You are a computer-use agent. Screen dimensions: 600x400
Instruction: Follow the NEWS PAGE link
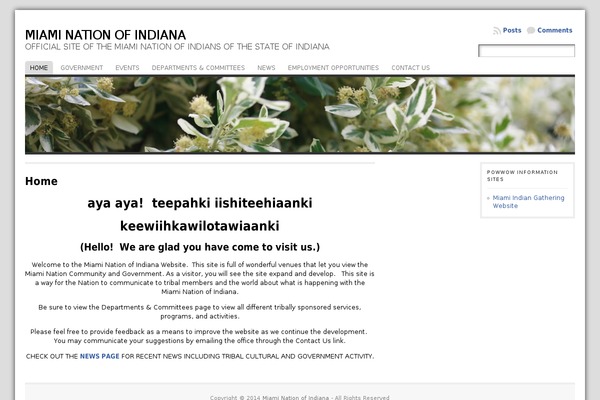[x=99, y=356]
